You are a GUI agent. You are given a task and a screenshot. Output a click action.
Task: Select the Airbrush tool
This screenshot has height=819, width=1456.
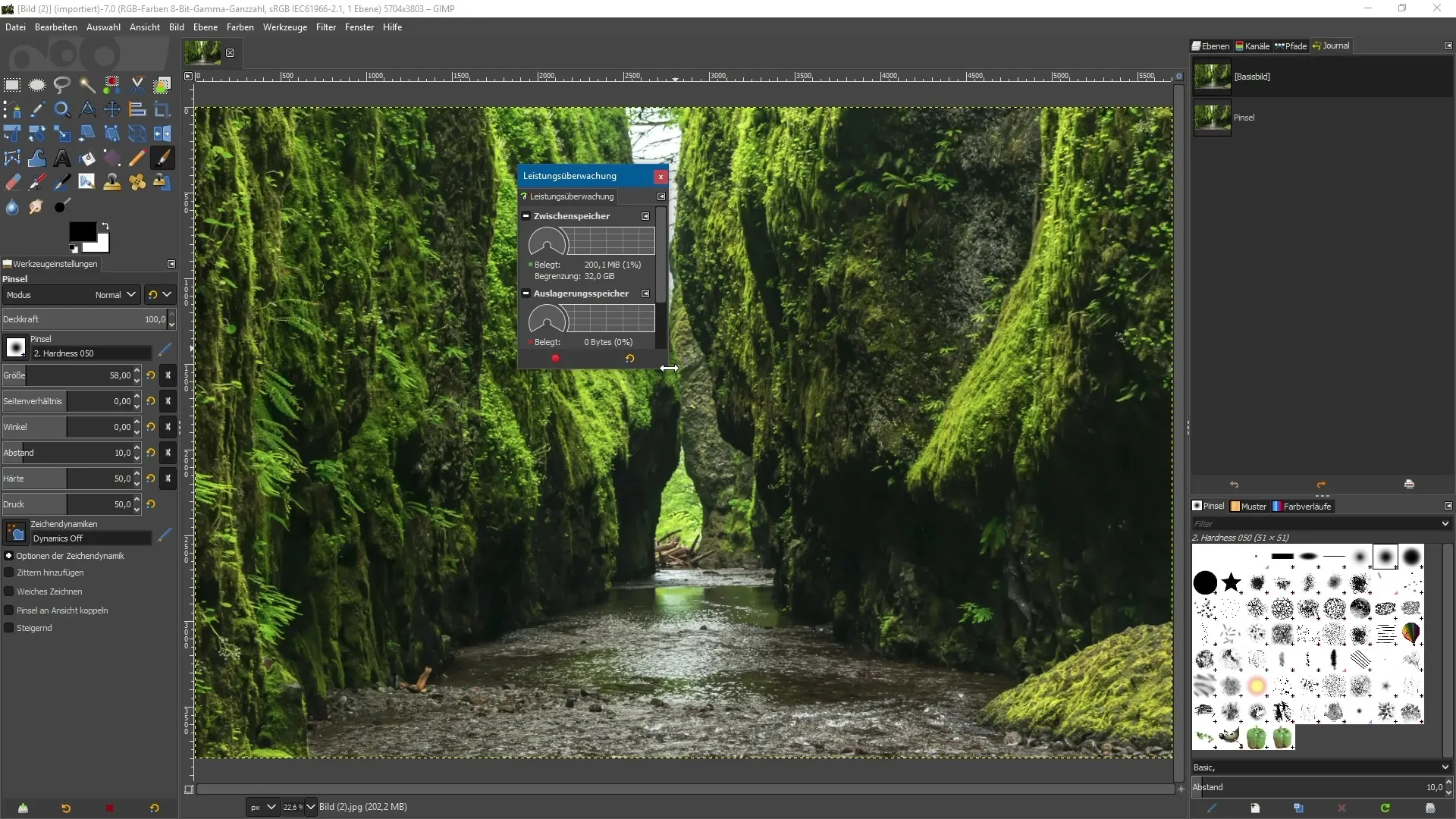37,183
